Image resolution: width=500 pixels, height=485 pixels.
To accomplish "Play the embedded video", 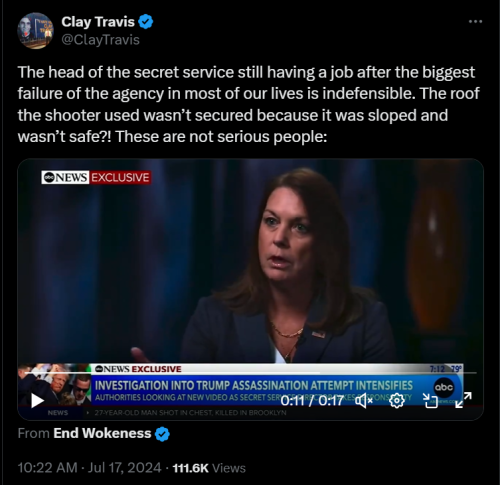I will pyautogui.click(x=38, y=400).
